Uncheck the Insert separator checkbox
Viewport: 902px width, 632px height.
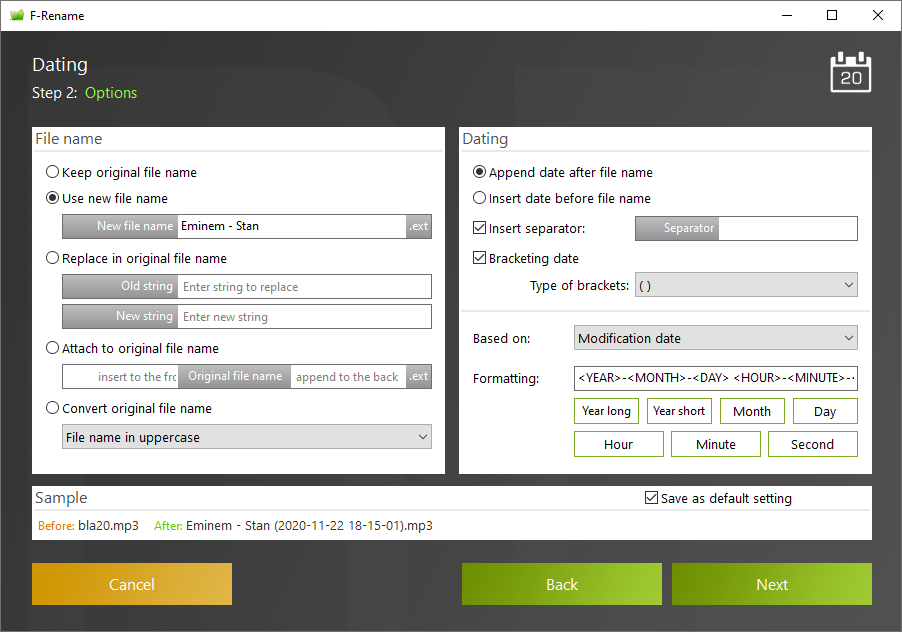point(479,228)
